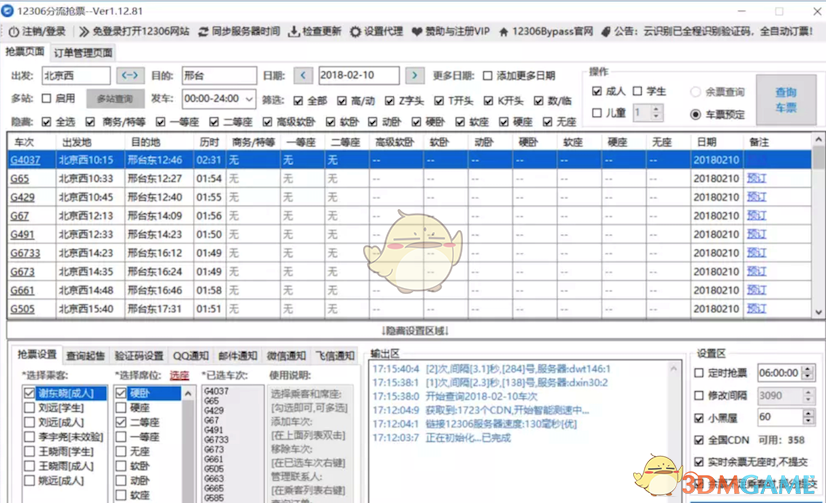The width and height of the screenshot is (826, 503).
Task: Check the 学生 checkbox in 操作
Action: (x=637, y=91)
